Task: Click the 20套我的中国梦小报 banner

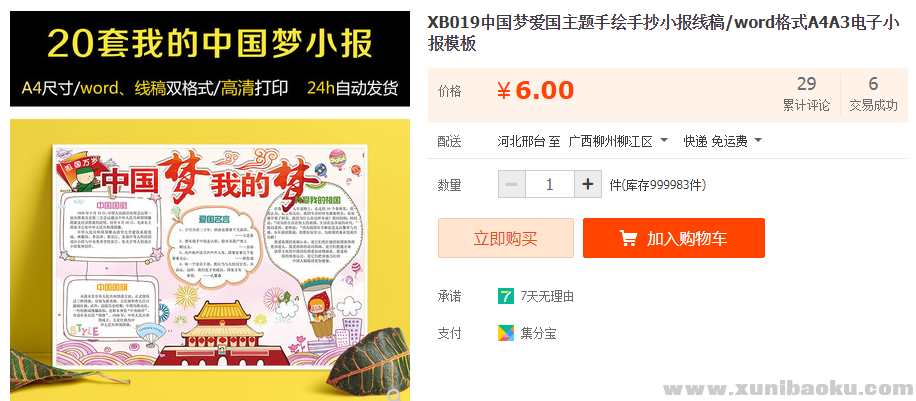Action: pos(210,58)
